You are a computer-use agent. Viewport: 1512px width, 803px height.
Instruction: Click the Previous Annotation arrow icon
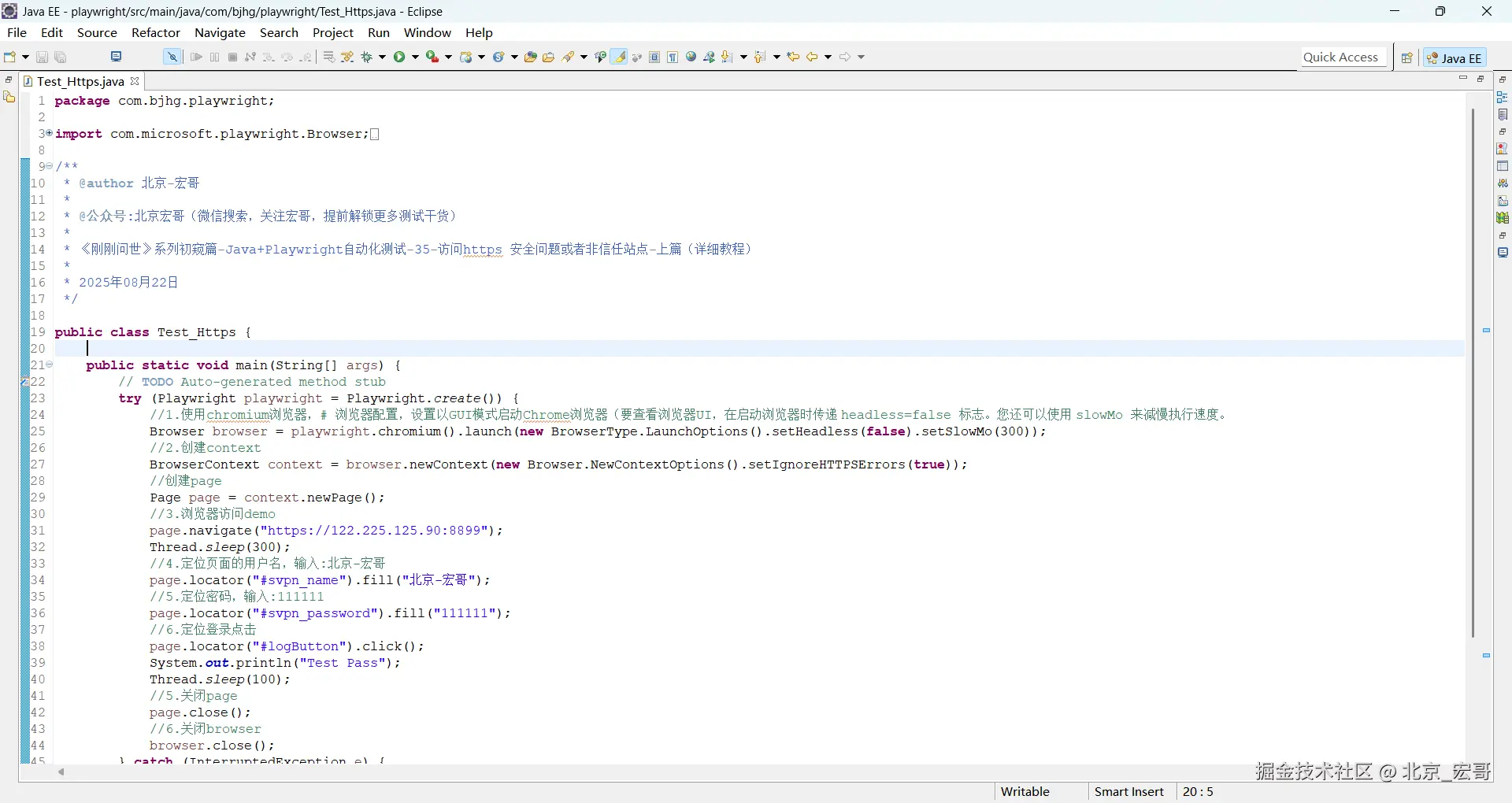coord(760,57)
